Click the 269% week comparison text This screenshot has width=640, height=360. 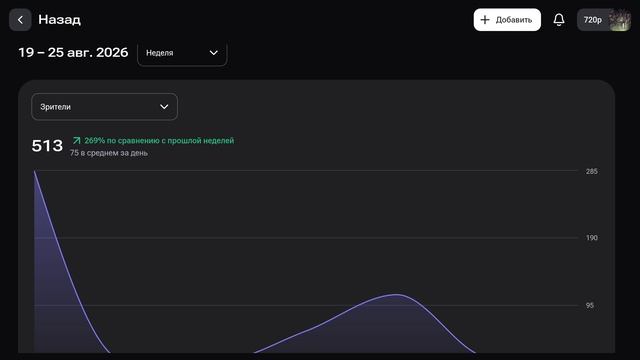point(159,140)
